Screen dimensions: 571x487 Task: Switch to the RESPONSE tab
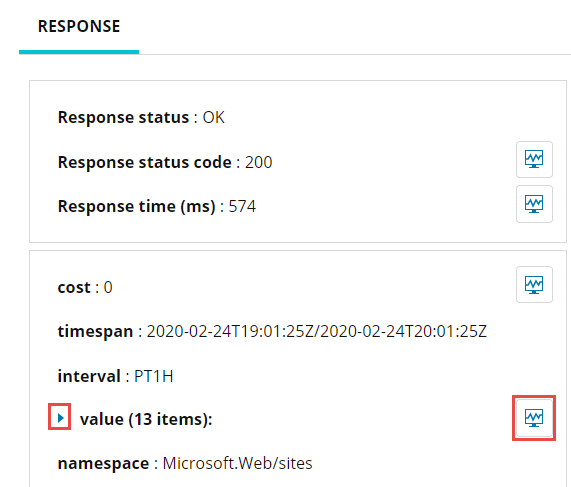pos(79,27)
